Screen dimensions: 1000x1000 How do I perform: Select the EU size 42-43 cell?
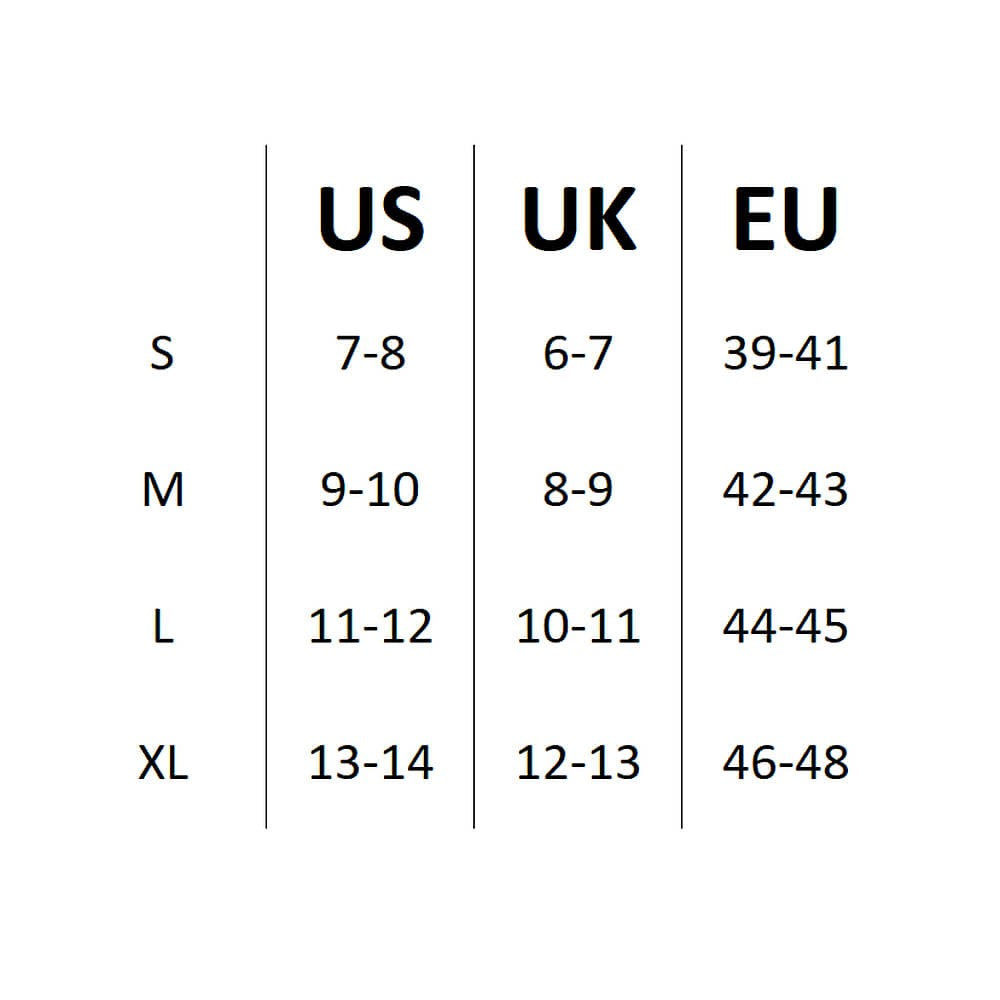click(x=785, y=490)
